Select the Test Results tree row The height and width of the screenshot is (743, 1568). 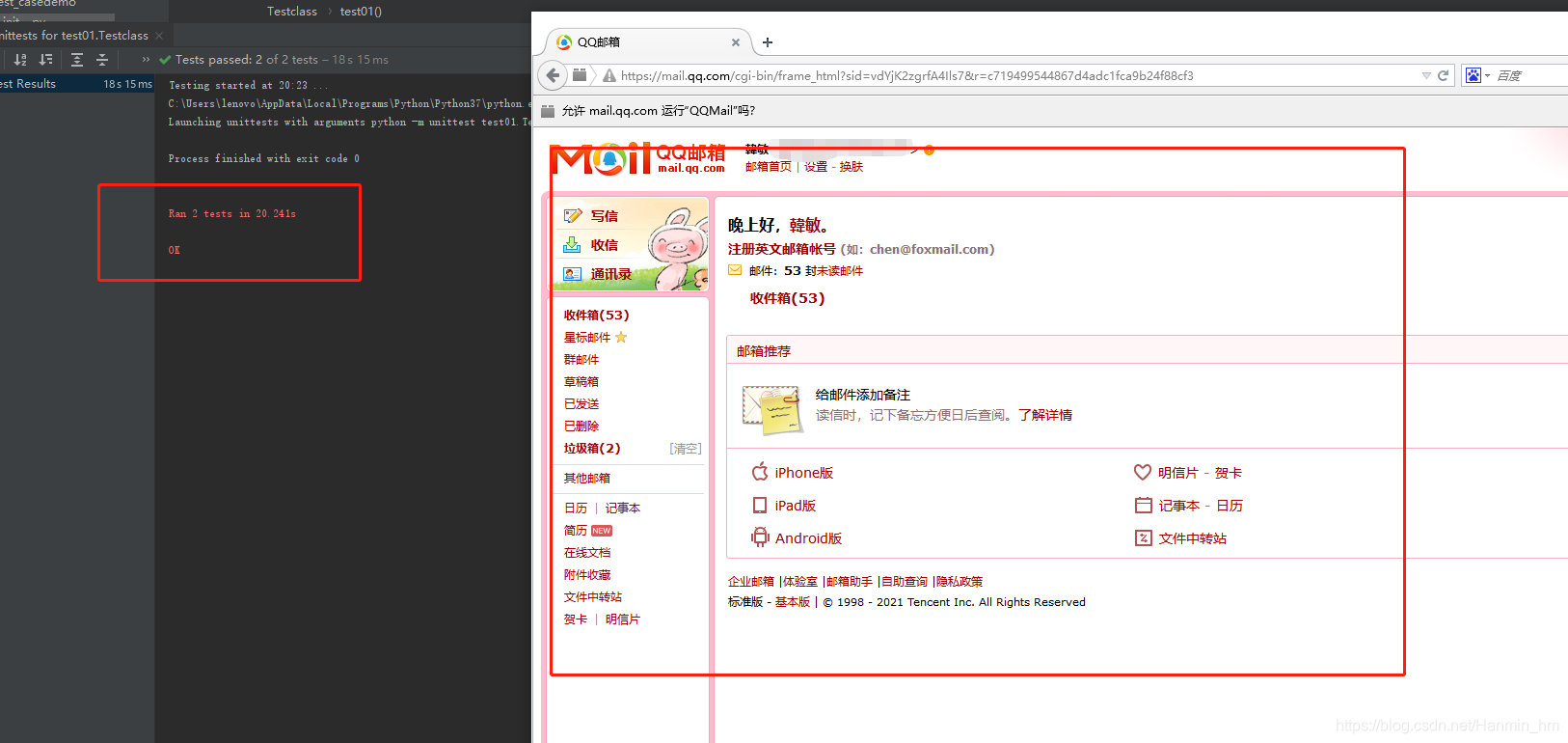click(x=77, y=84)
